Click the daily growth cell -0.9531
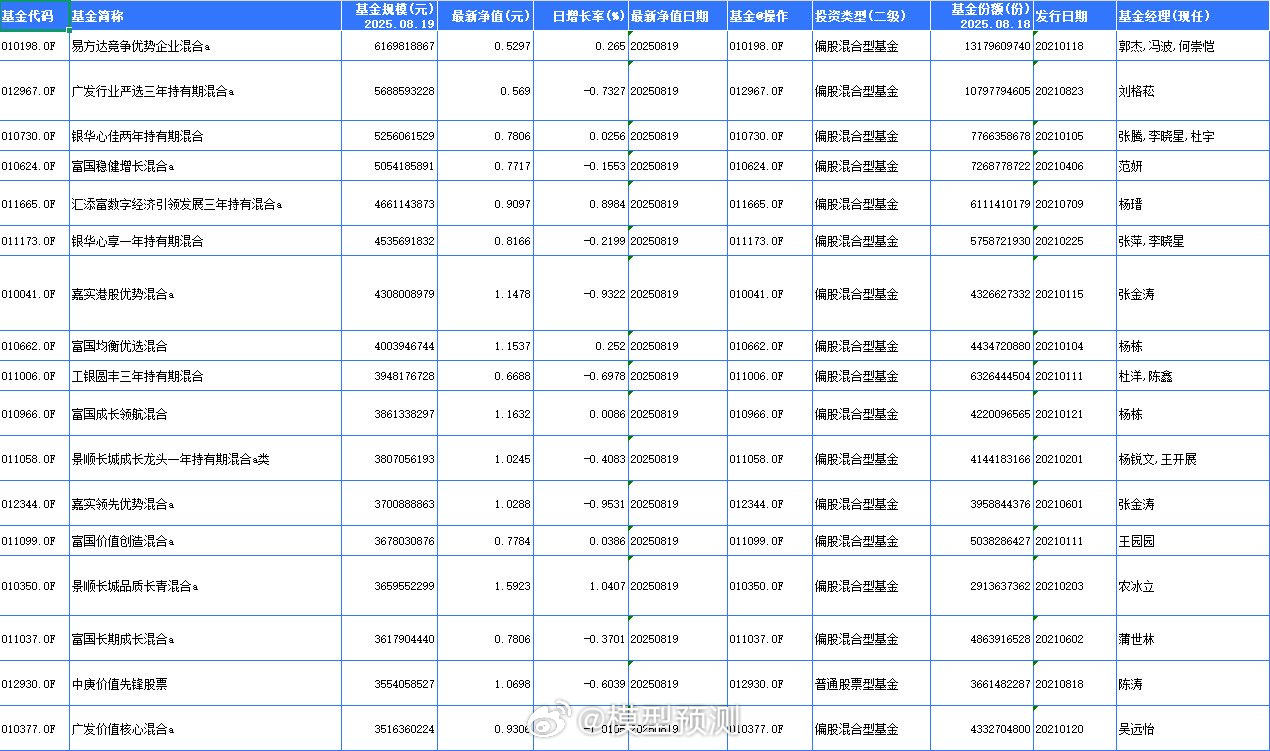The width and height of the screenshot is (1270, 751). (580, 504)
